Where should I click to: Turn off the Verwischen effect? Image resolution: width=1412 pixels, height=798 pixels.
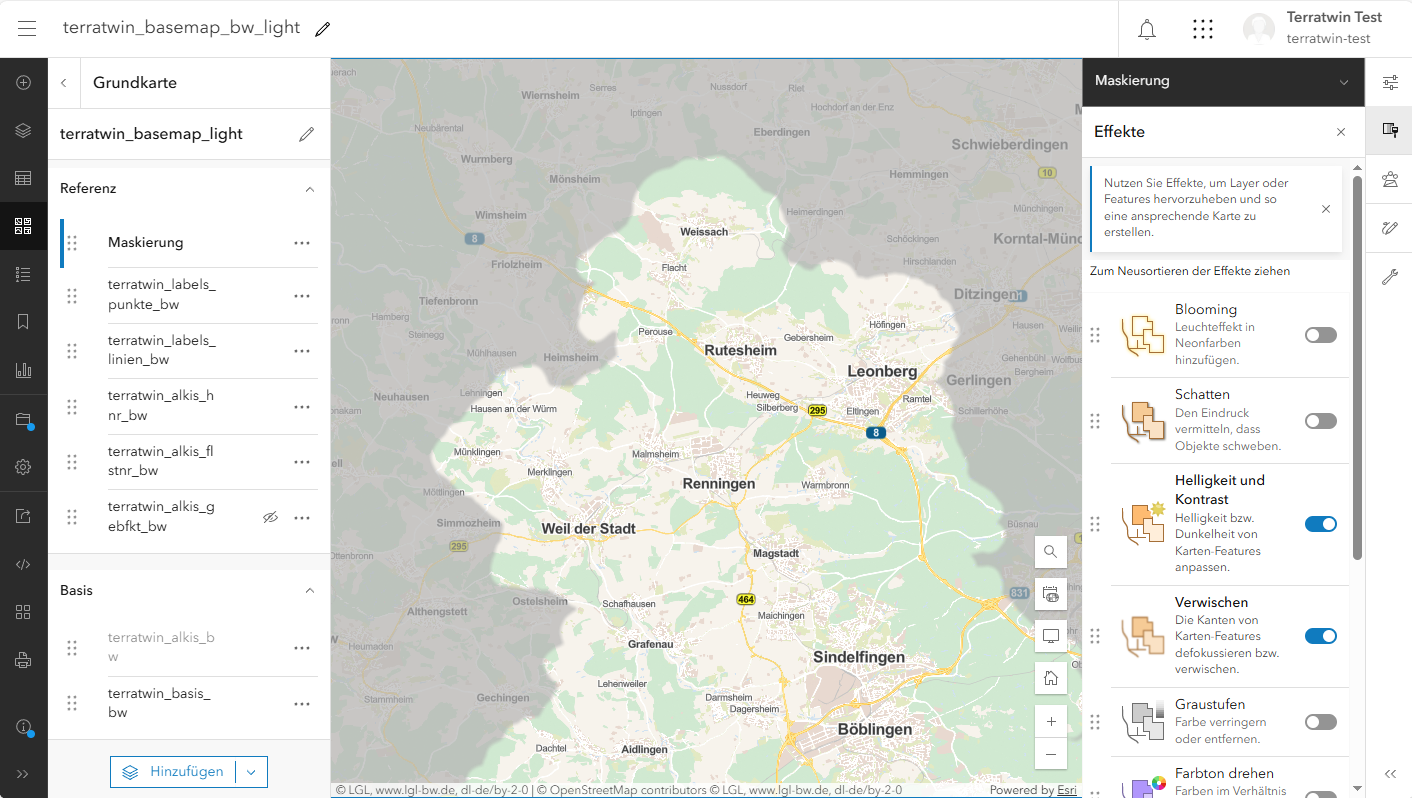pyautogui.click(x=1320, y=636)
